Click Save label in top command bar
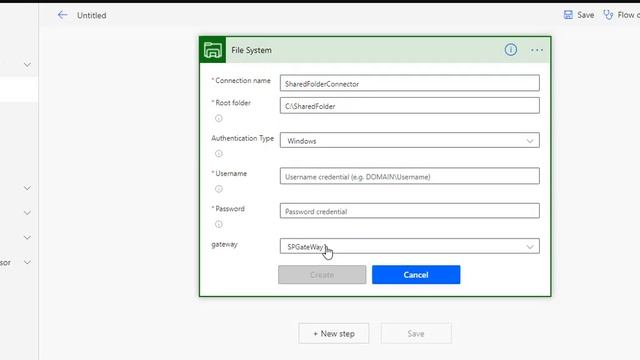 (586, 15)
